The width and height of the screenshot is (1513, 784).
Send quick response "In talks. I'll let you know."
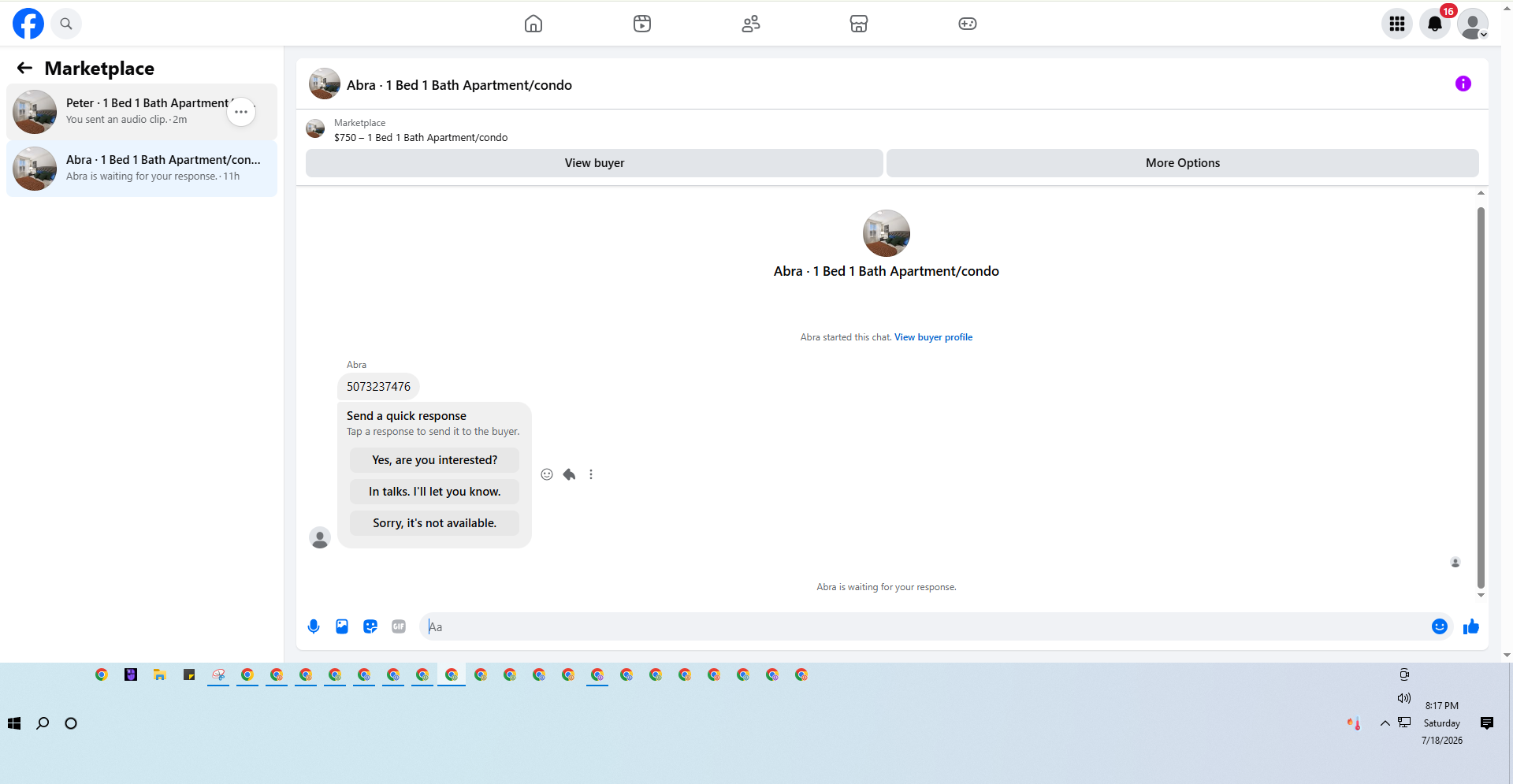[434, 492]
